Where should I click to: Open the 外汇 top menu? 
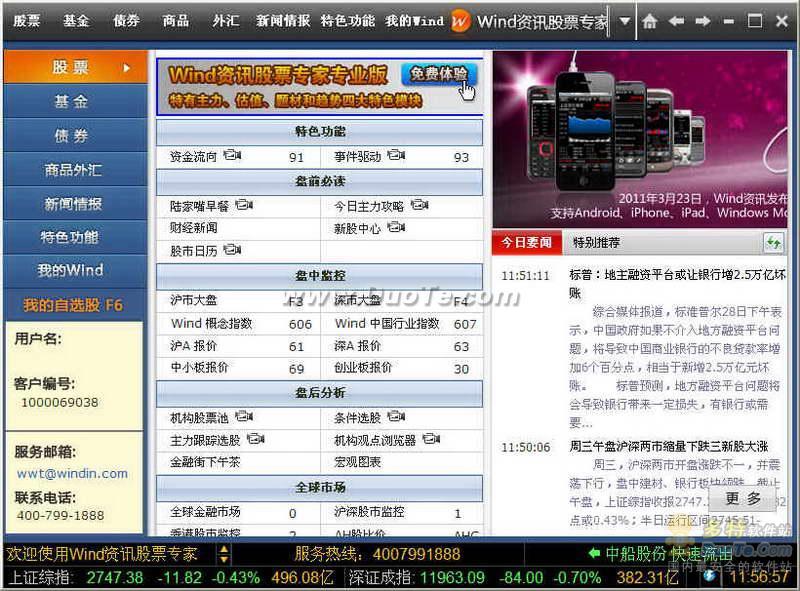point(226,21)
